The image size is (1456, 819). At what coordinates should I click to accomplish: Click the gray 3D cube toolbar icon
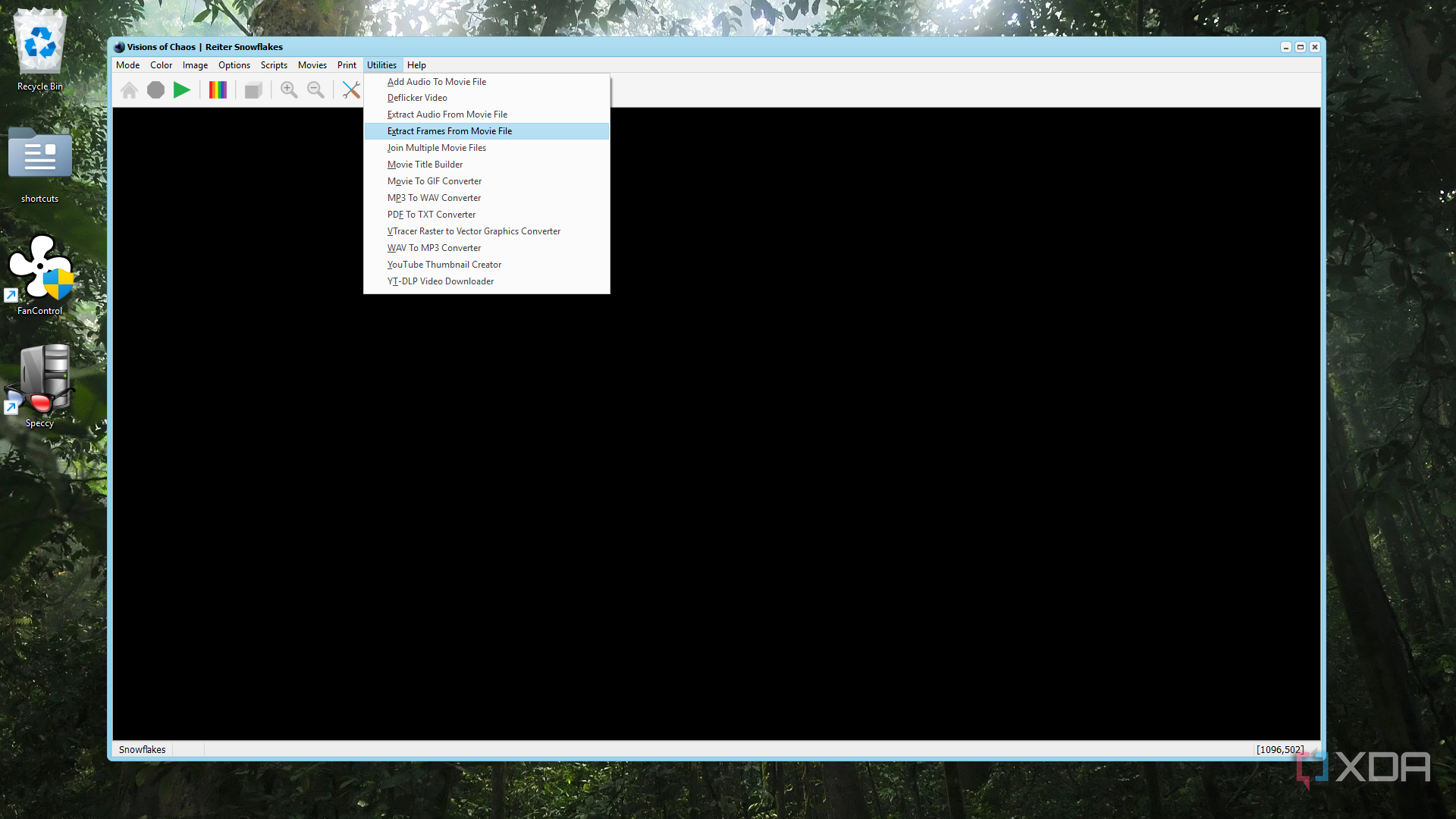coord(253,90)
